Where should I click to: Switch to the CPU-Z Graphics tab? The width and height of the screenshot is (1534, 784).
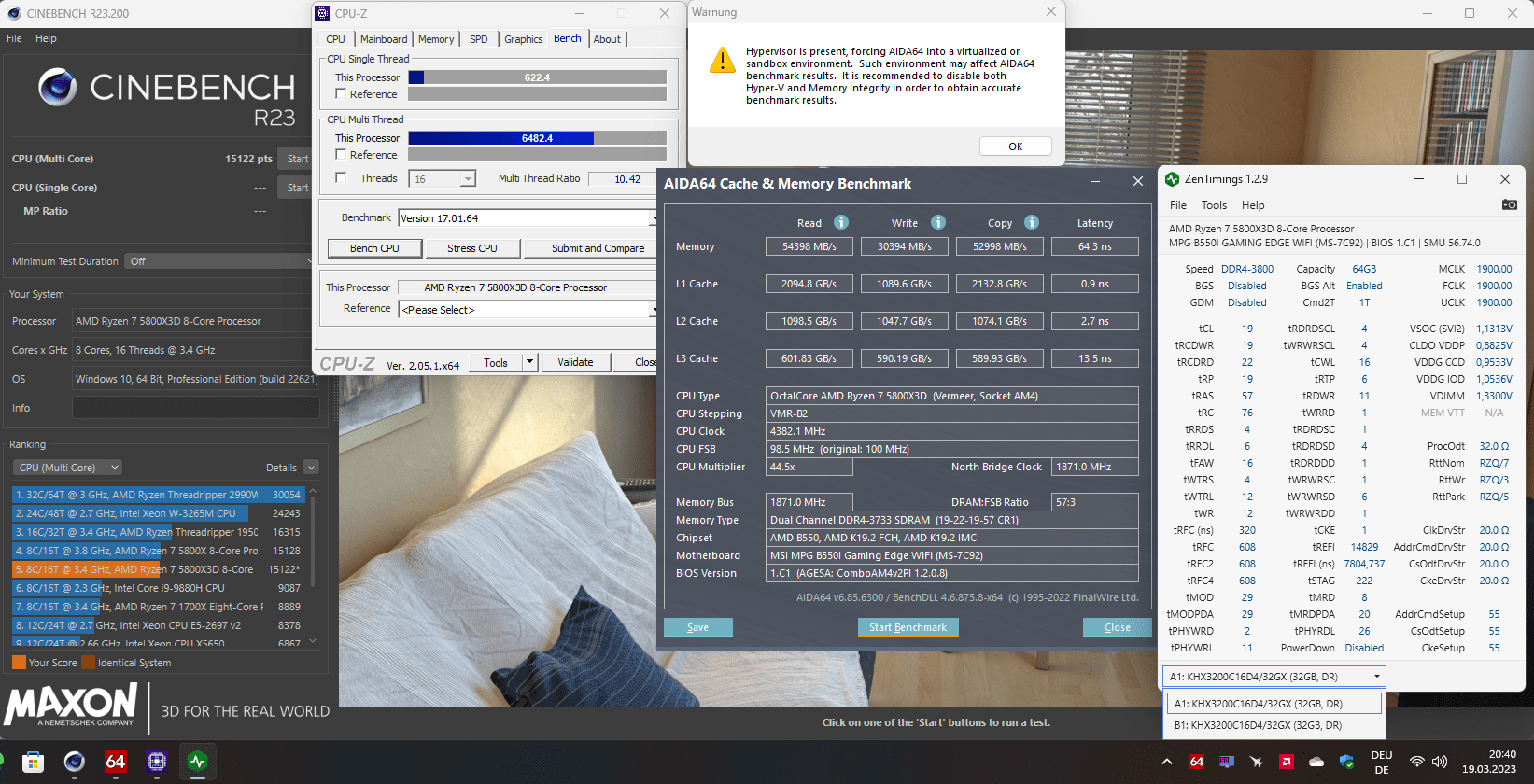pos(524,39)
